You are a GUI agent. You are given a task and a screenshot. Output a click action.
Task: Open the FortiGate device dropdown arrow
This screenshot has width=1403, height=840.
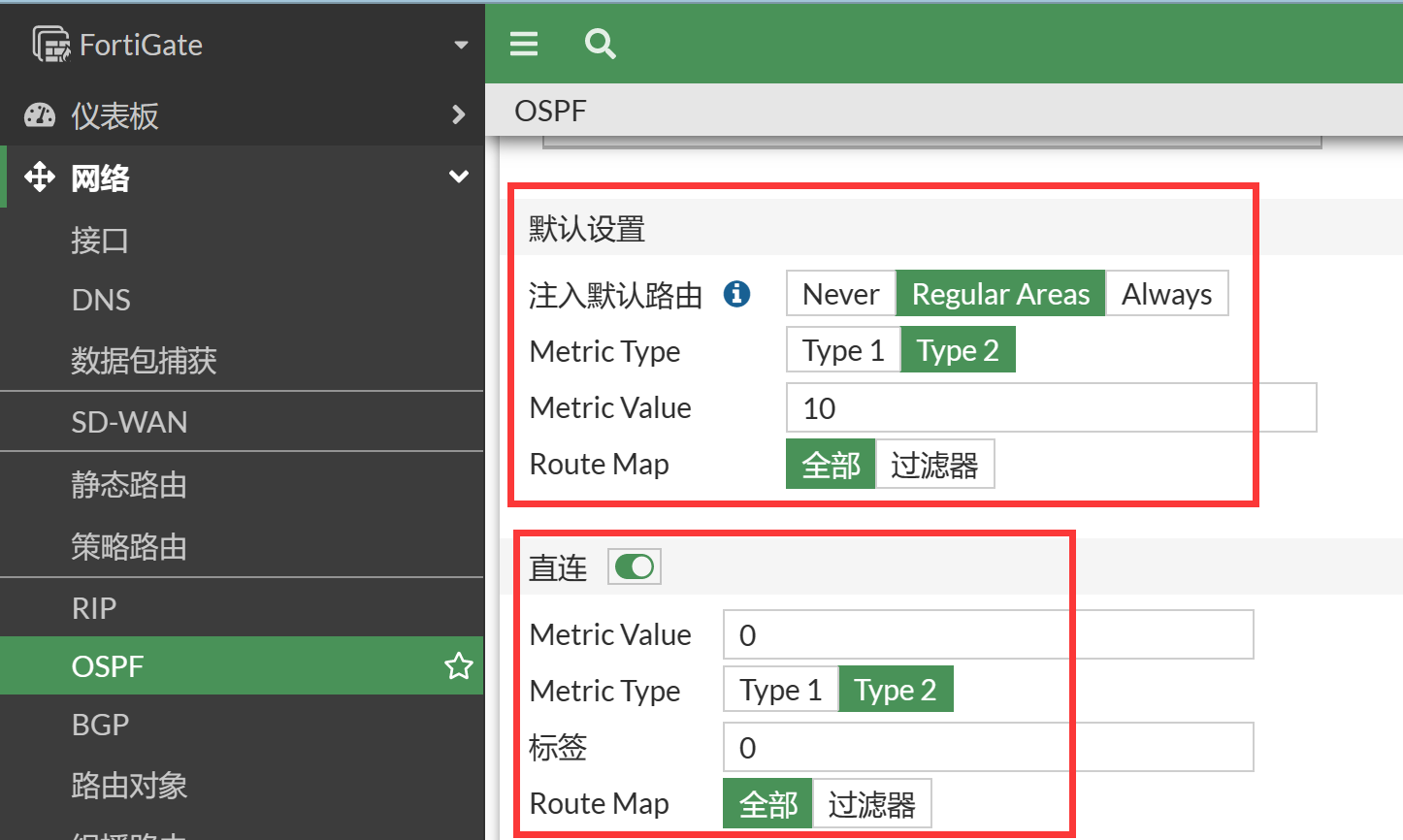[461, 45]
